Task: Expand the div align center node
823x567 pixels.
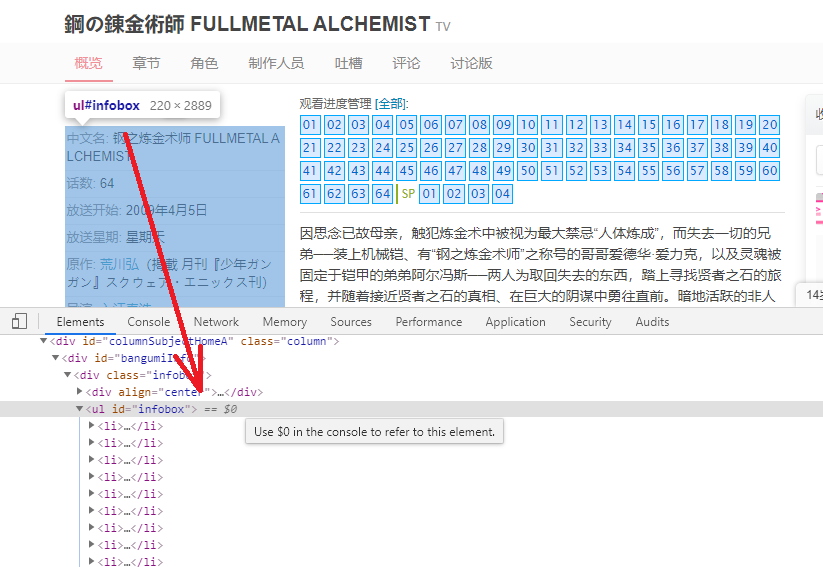Action: click(80, 392)
